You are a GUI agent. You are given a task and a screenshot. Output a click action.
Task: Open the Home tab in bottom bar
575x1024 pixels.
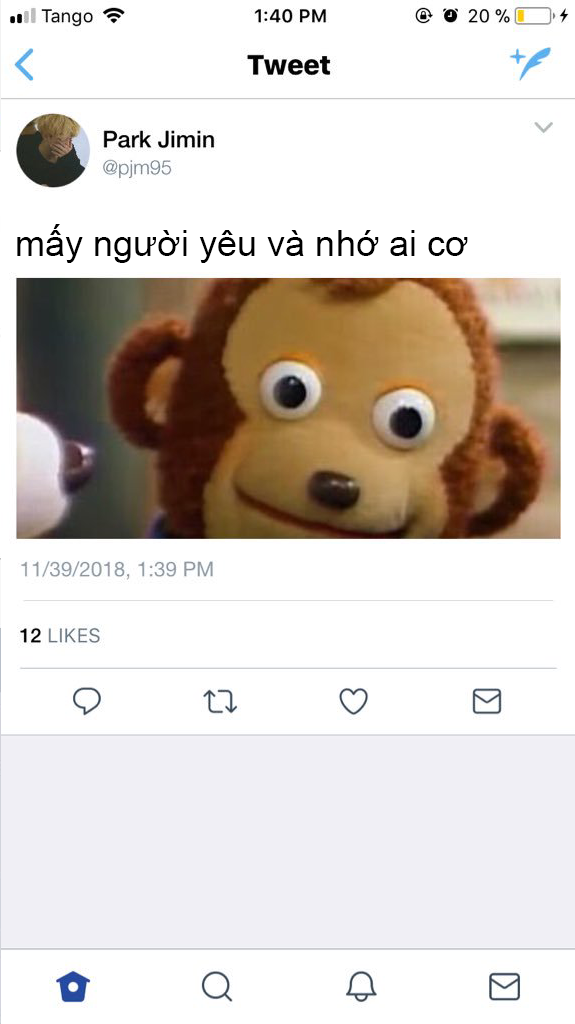click(x=73, y=986)
